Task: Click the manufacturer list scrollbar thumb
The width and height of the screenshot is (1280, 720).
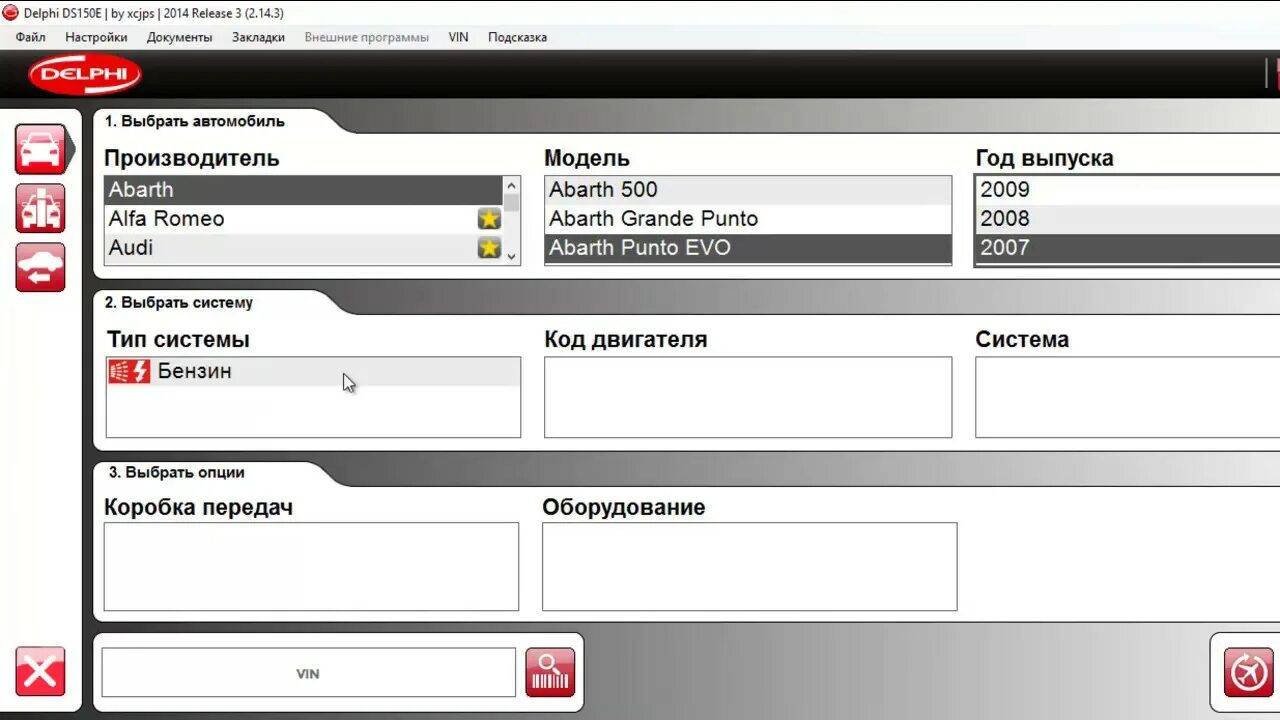Action: tap(512, 203)
